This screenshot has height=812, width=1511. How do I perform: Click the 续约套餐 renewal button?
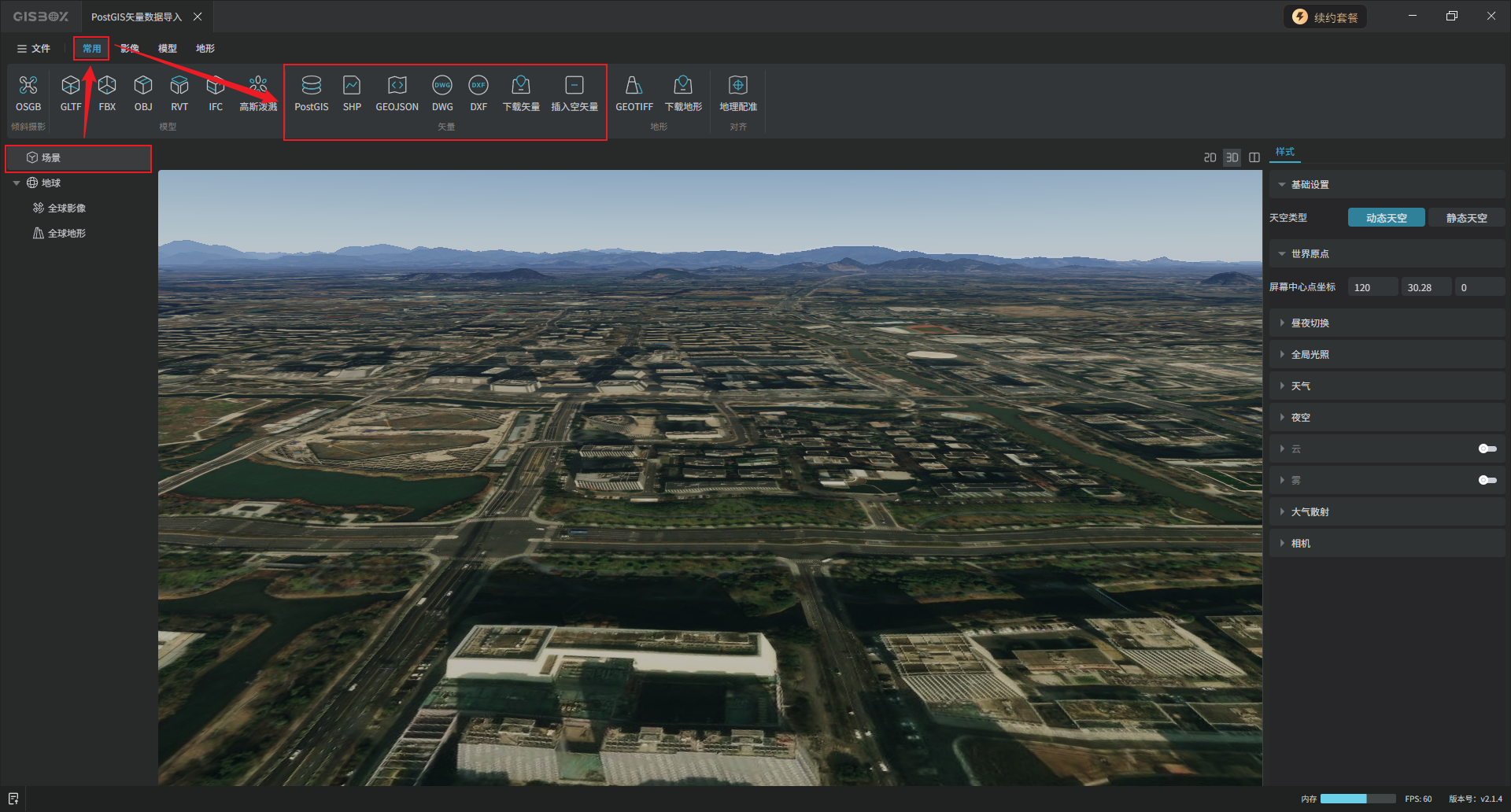[x=1325, y=17]
